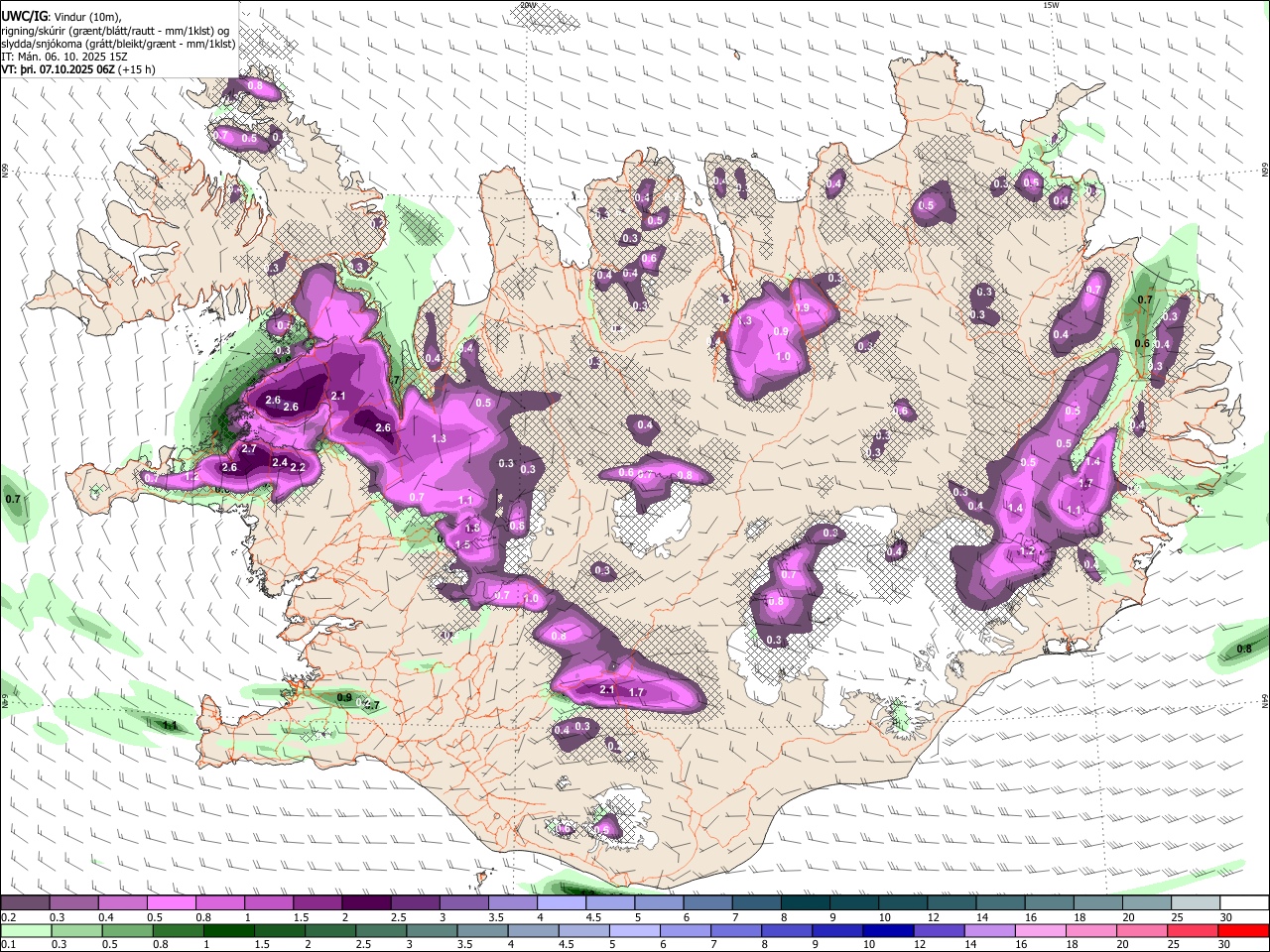
Task: Pick the darkest purple 2–2.5 snow legend swatch
Action: [366, 902]
